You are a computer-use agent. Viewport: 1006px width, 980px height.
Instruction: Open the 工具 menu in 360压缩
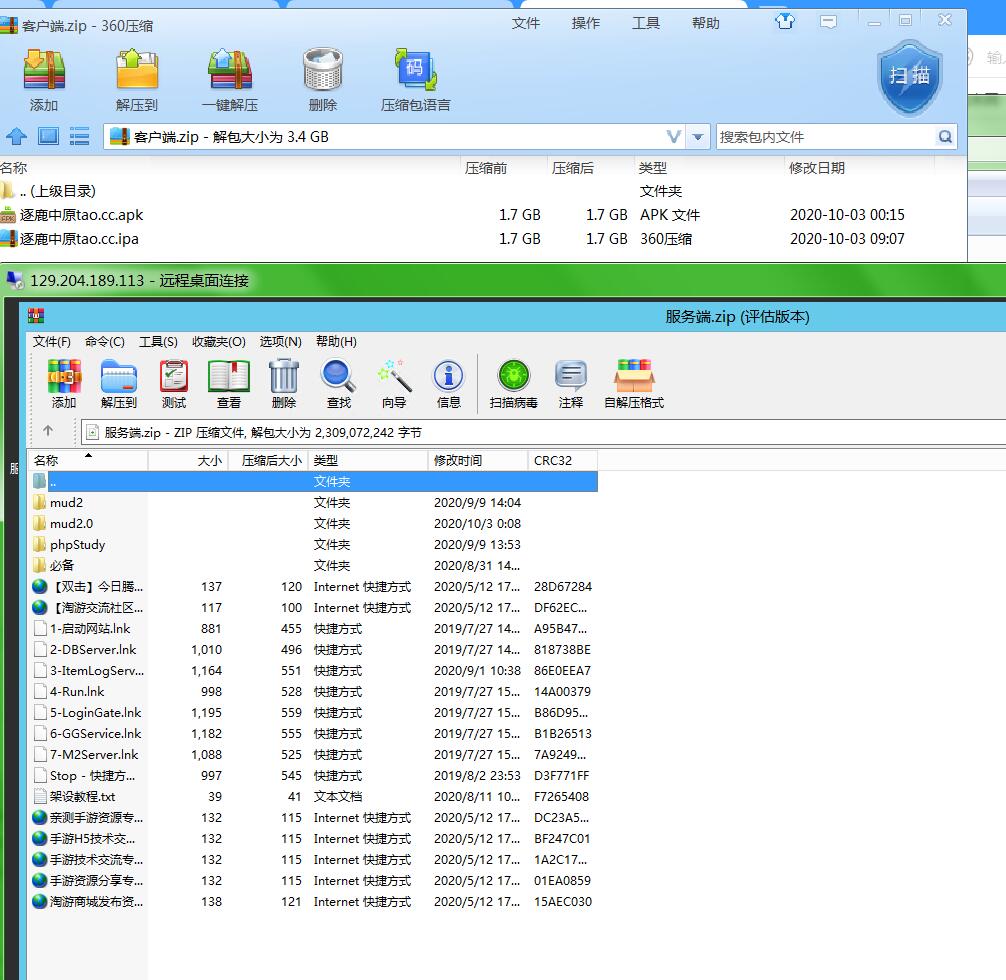tap(646, 23)
